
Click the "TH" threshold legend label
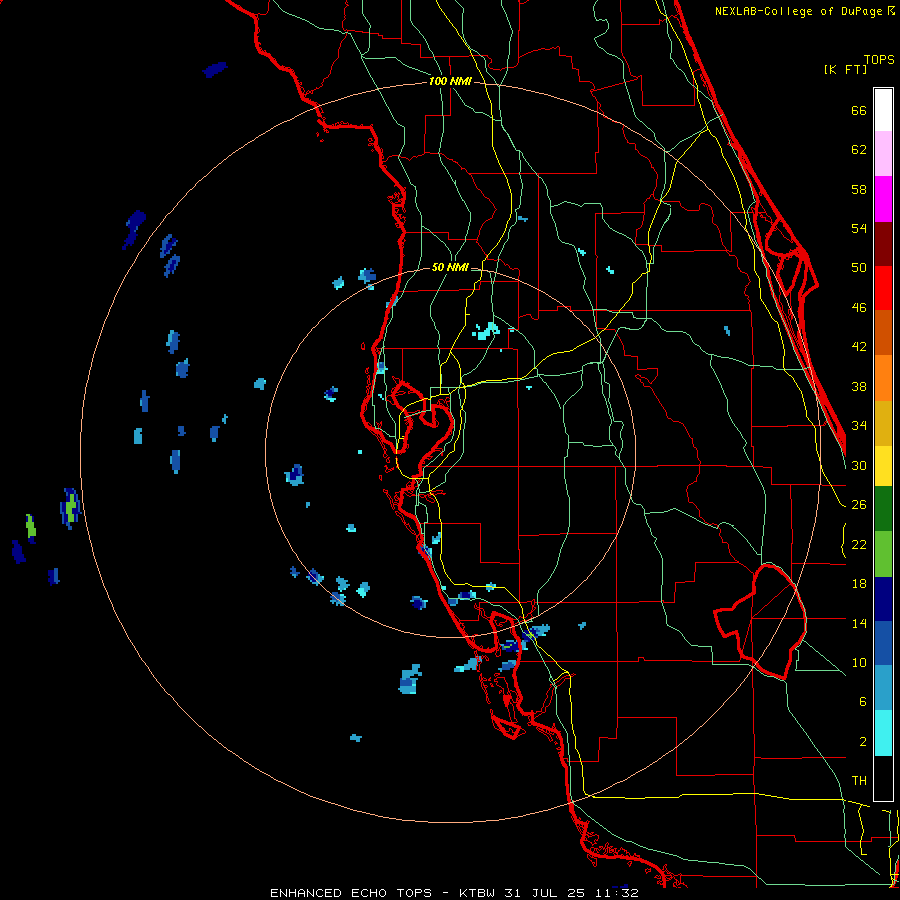coord(859,781)
